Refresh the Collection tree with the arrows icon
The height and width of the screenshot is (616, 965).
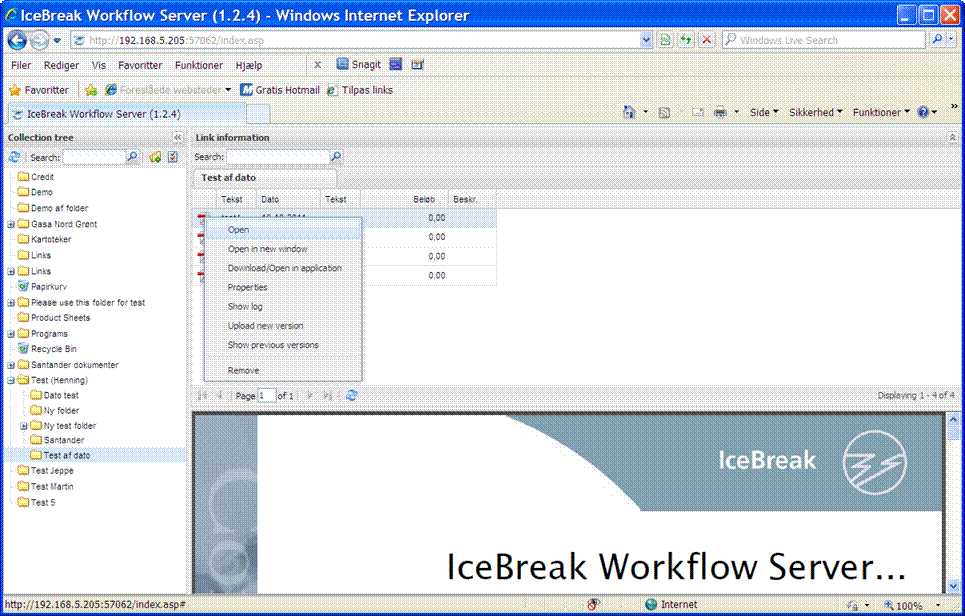point(15,158)
